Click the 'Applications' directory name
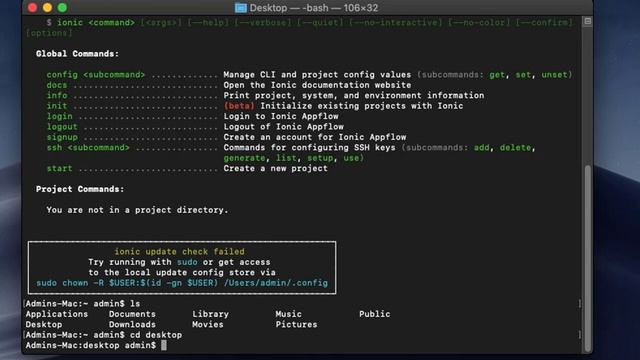 tap(57, 314)
